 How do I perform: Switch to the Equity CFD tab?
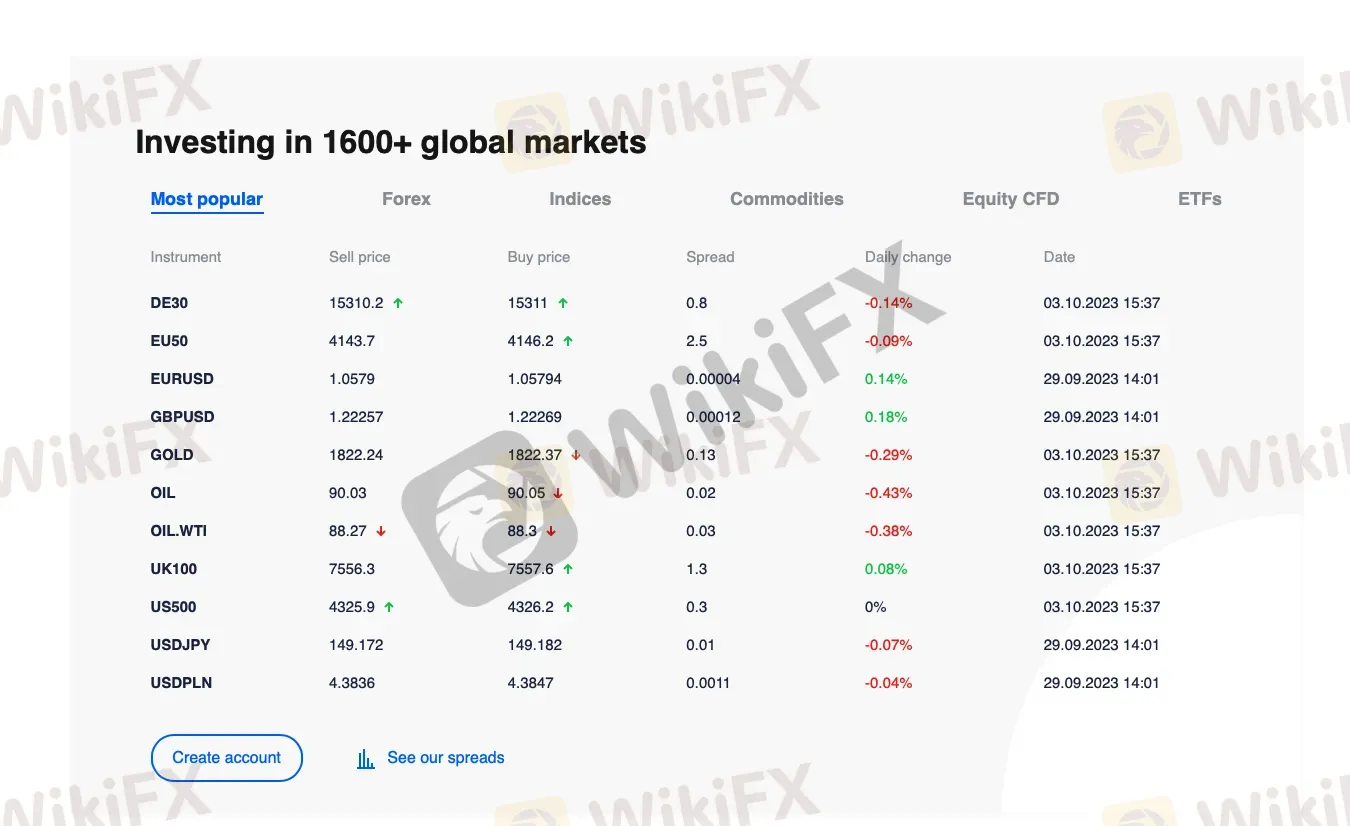click(1010, 199)
